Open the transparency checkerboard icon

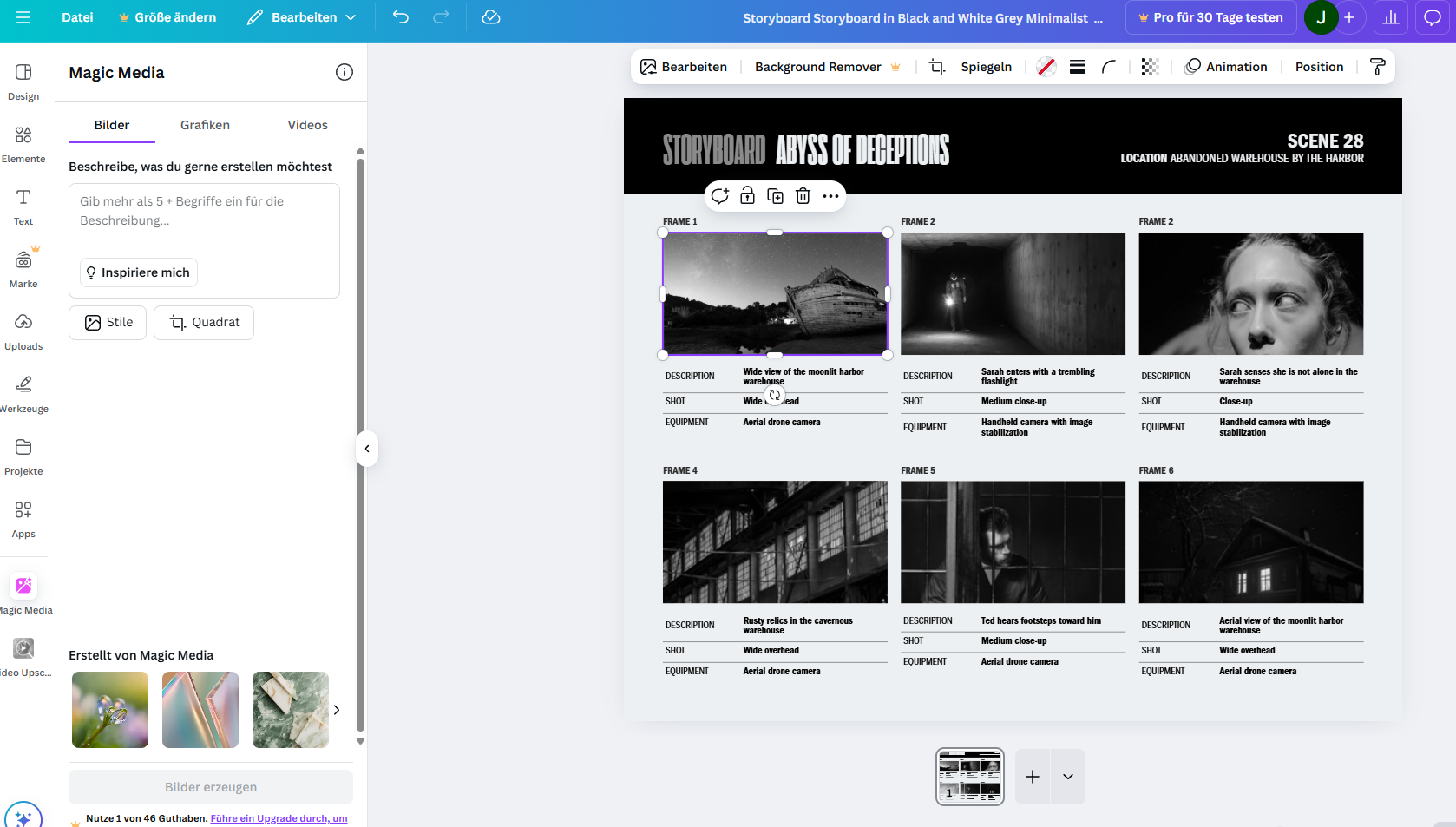1150,67
